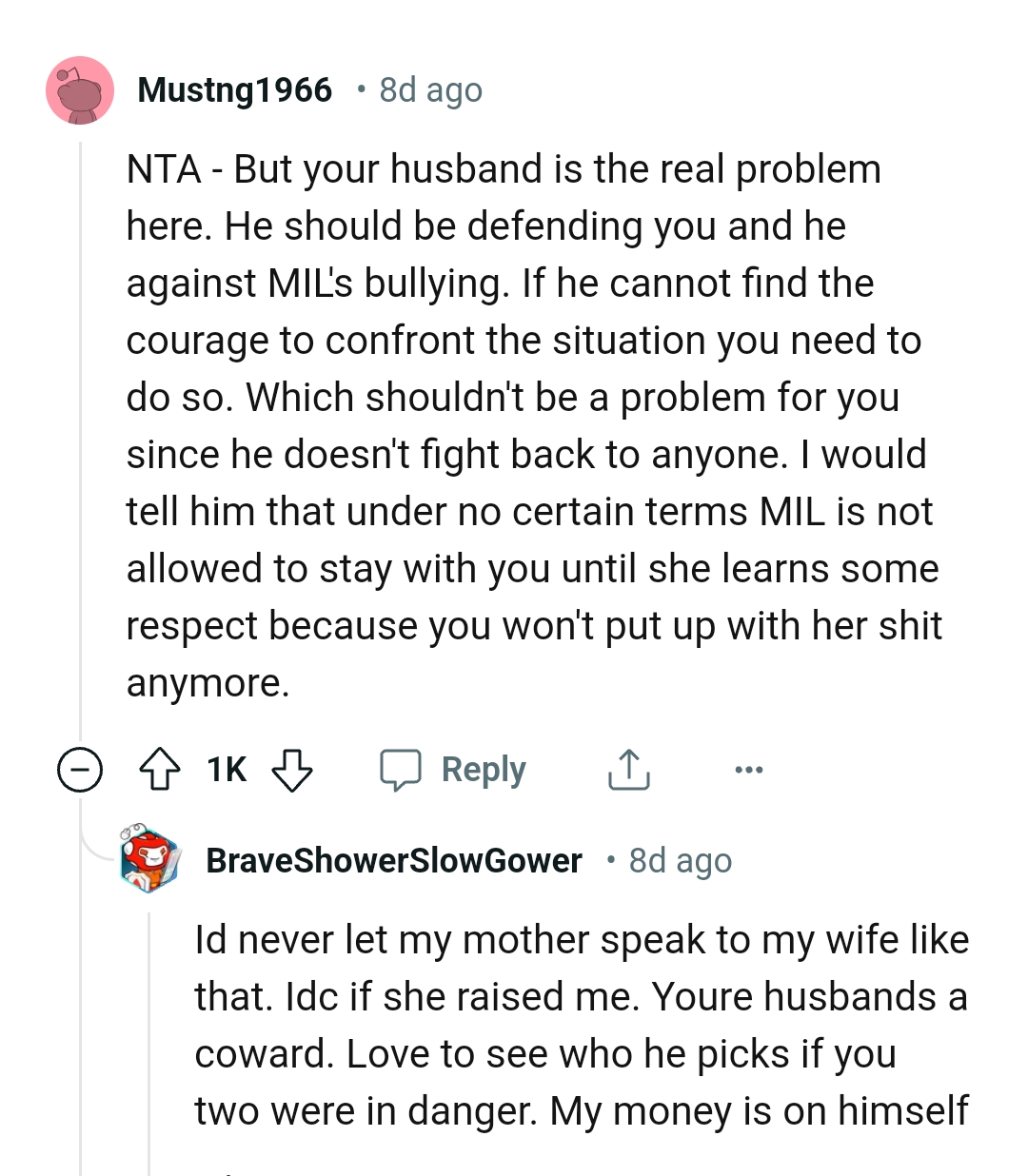Image resolution: width=1028 pixels, height=1176 pixels.
Task: Click the 8d ago timestamp
Action: coord(430,89)
